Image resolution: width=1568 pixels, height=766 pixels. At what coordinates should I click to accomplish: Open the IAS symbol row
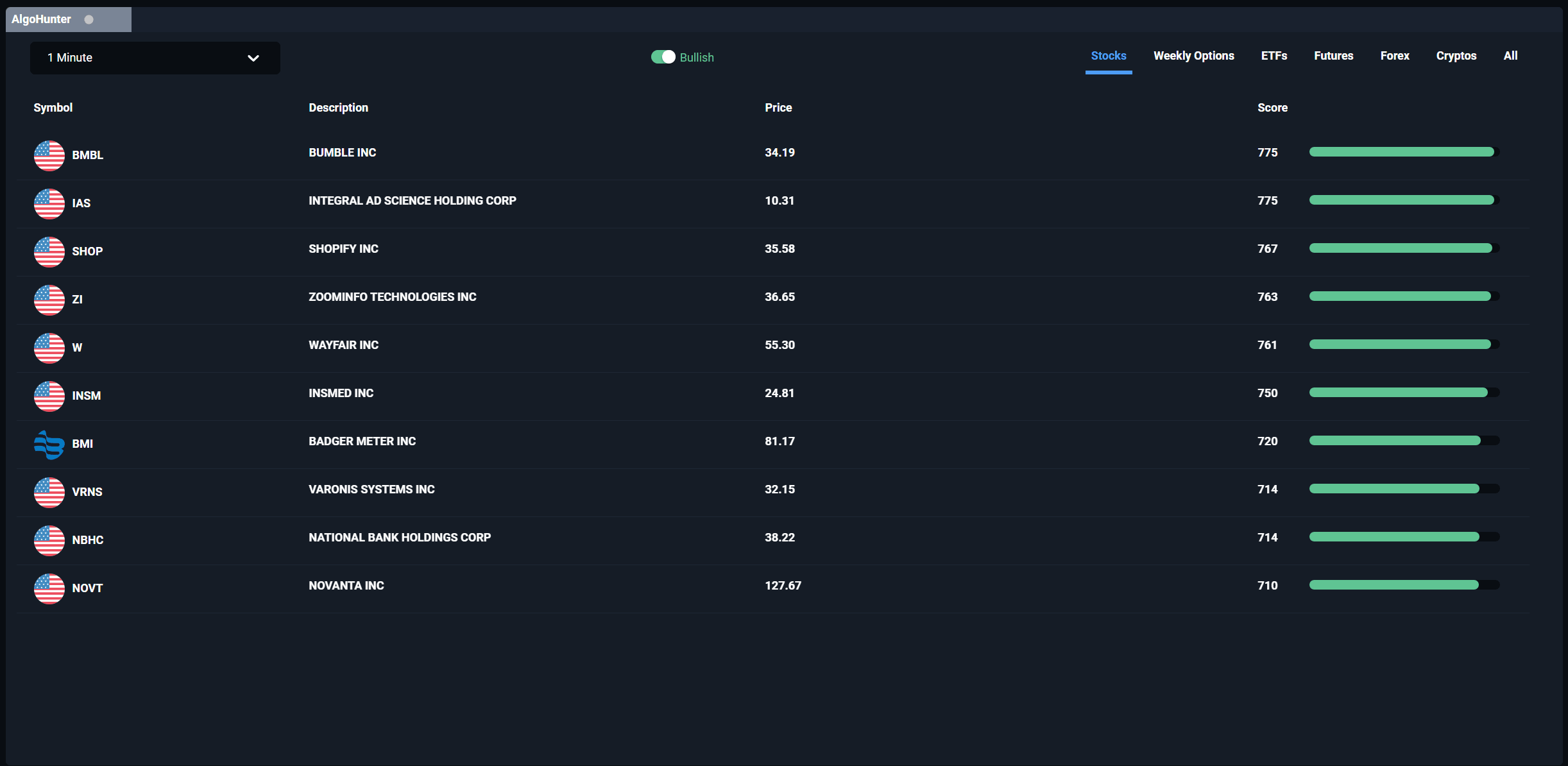(x=772, y=203)
